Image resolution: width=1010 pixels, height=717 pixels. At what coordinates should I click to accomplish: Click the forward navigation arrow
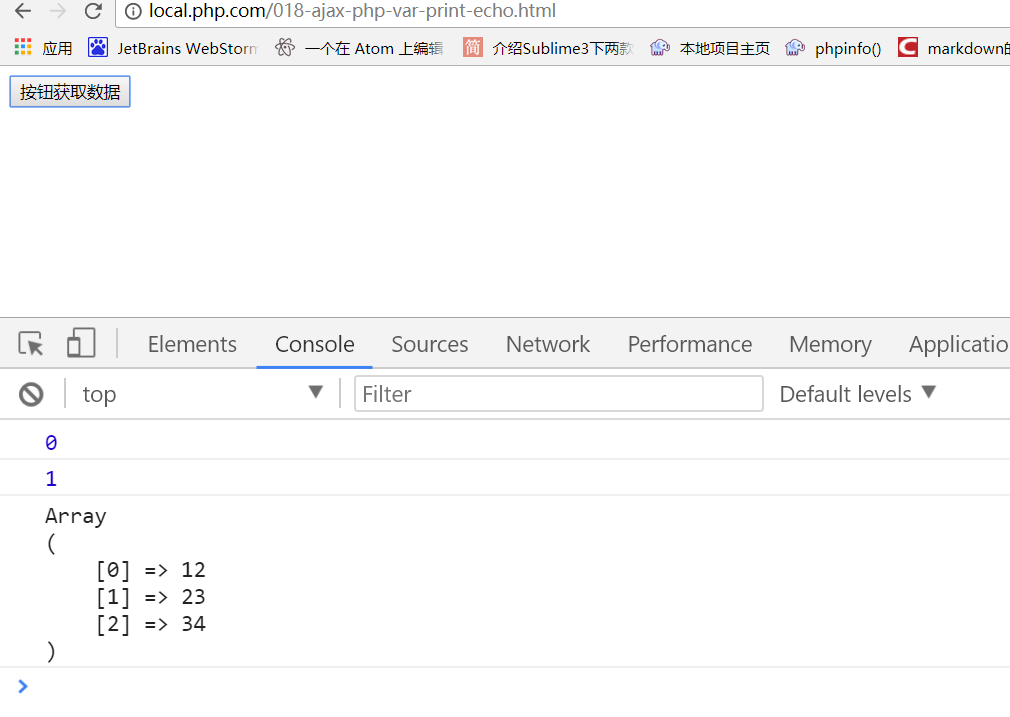58,11
